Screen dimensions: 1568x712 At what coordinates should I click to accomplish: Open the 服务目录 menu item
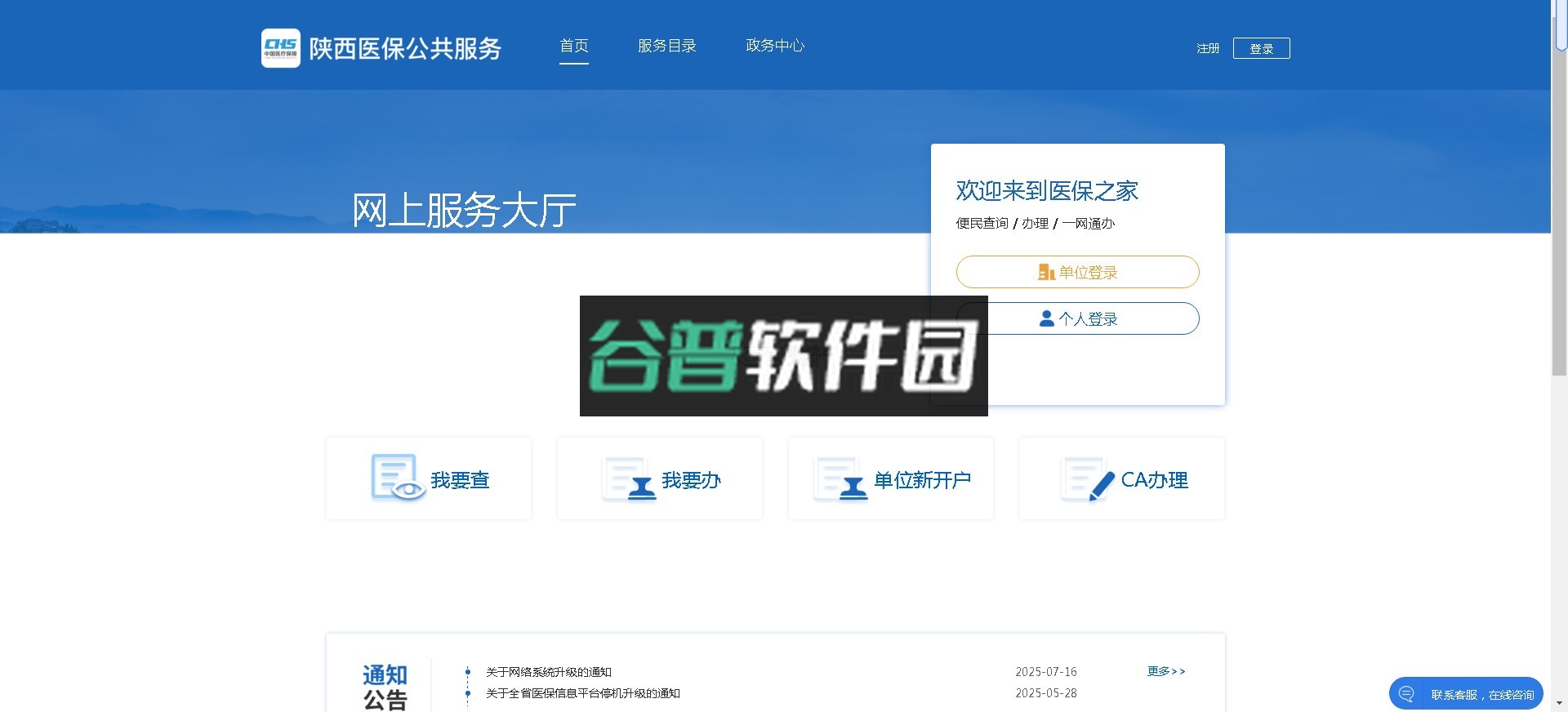click(666, 46)
